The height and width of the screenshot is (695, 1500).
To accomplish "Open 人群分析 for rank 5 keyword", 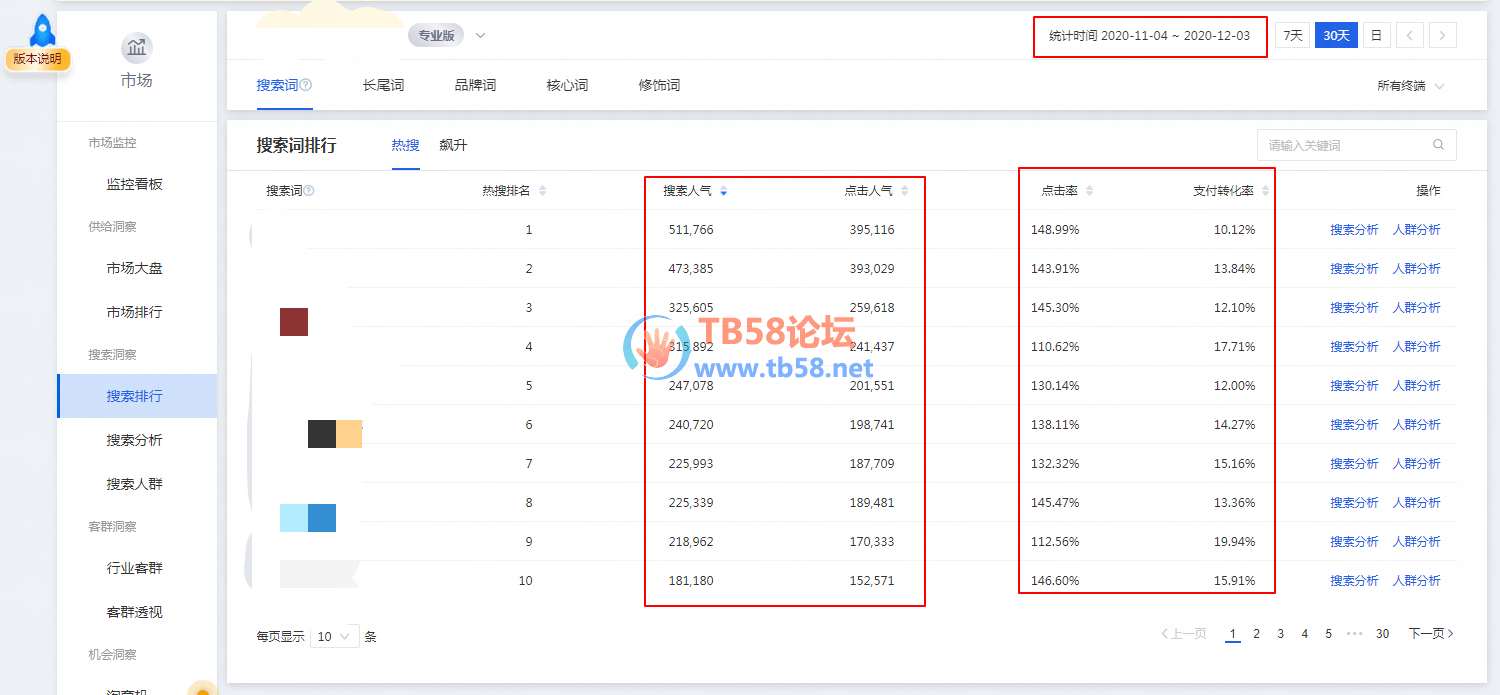I will pos(1416,386).
